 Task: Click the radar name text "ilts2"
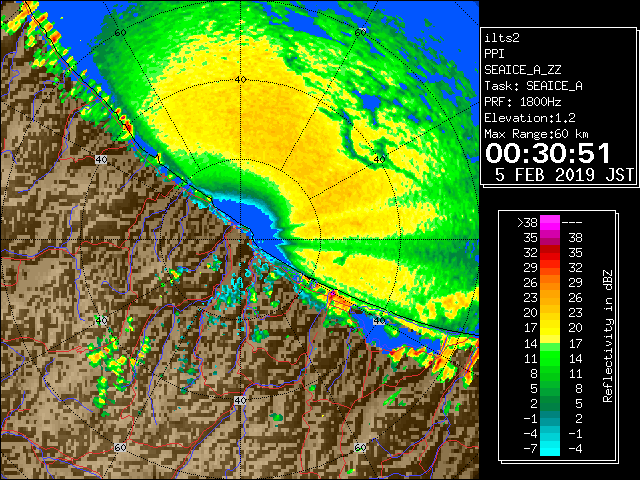point(502,38)
